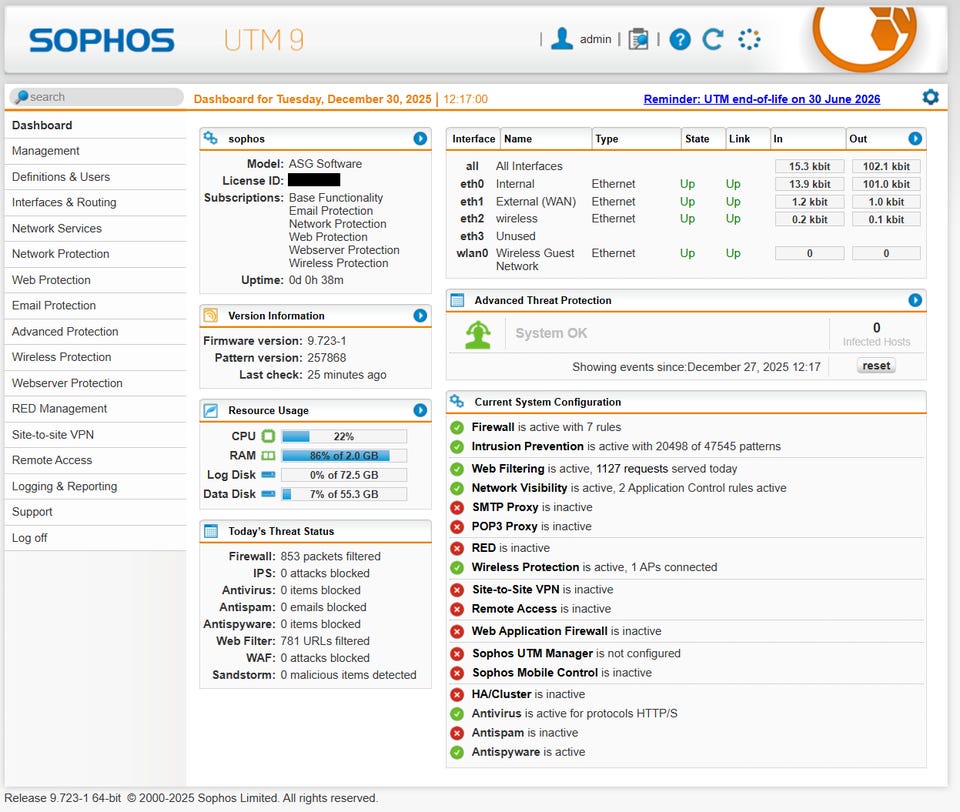The width and height of the screenshot is (960, 812).
Task: Click the Pattern version 257868 value
Action: [326, 358]
